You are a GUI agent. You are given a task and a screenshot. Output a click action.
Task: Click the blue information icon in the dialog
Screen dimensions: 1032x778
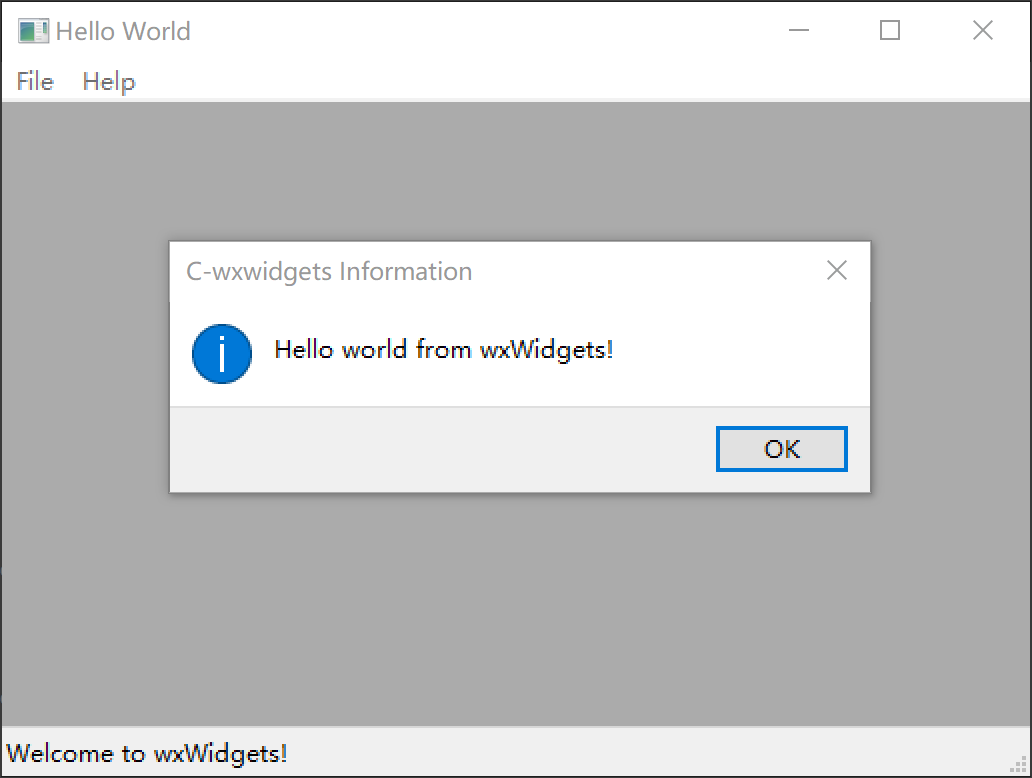click(220, 354)
